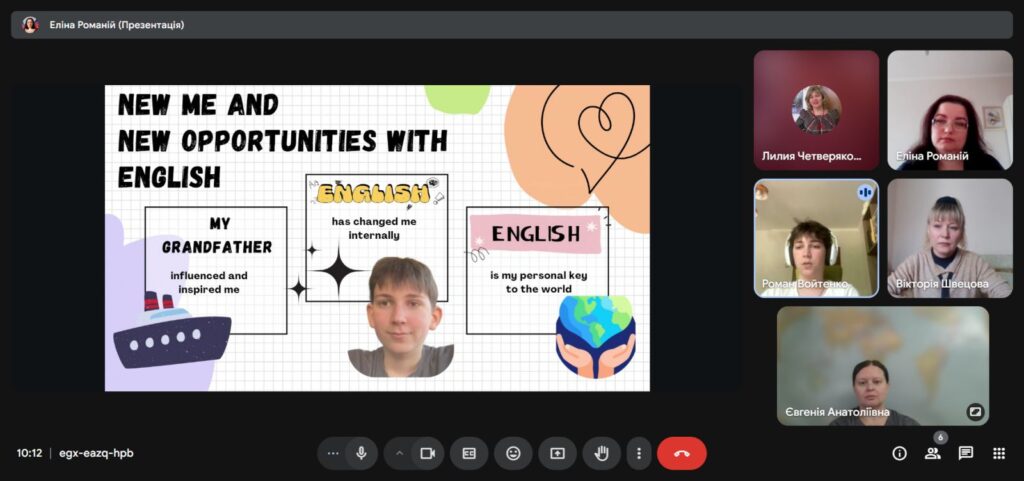Select Лилия Четверякова participant tile
This screenshot has width=1024, height=481.
pyautogui.click(x=815, y=110)
